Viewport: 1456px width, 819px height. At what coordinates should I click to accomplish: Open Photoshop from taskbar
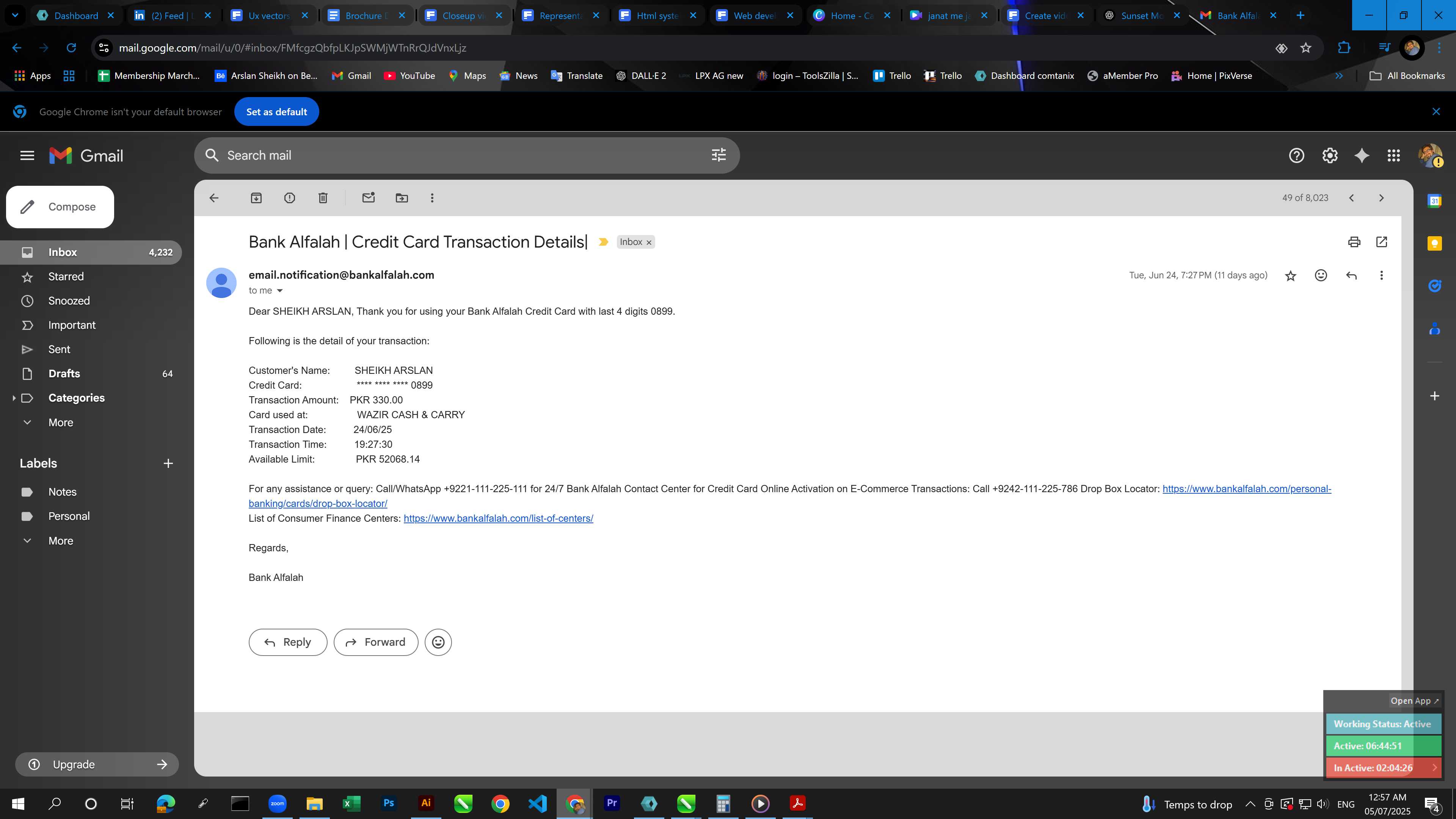point(388,803)
